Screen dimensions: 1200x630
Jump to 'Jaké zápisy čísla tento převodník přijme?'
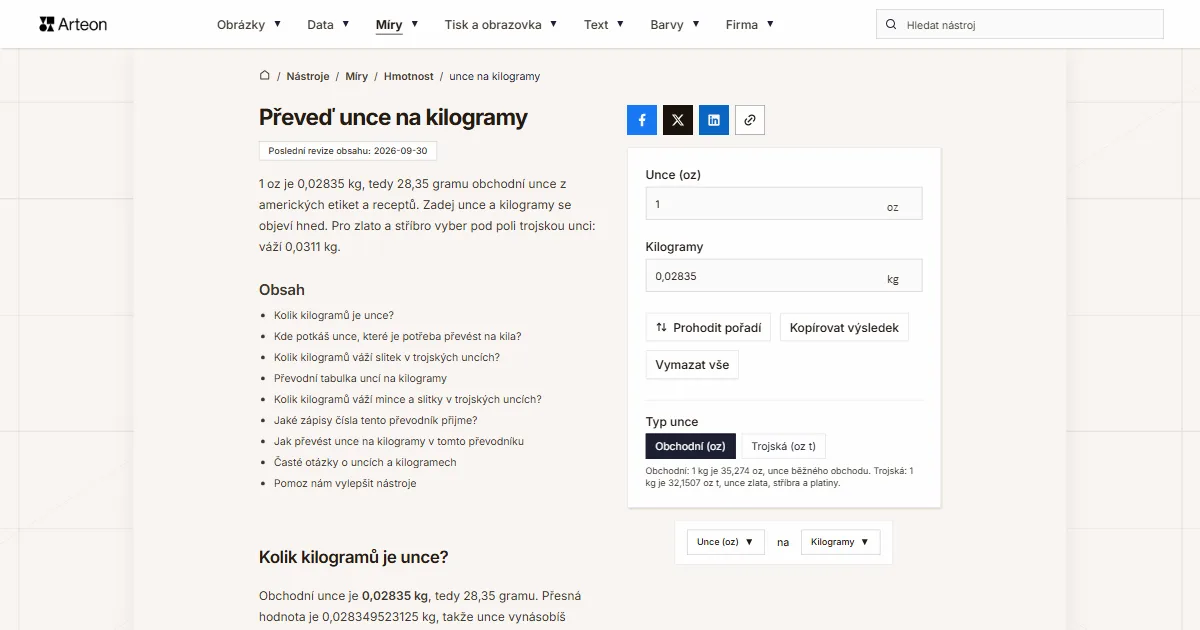click(x=376, y=420)
